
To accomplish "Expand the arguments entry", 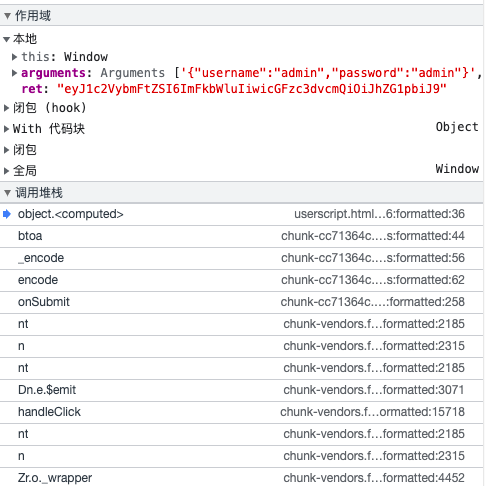I will click(14, 73).
